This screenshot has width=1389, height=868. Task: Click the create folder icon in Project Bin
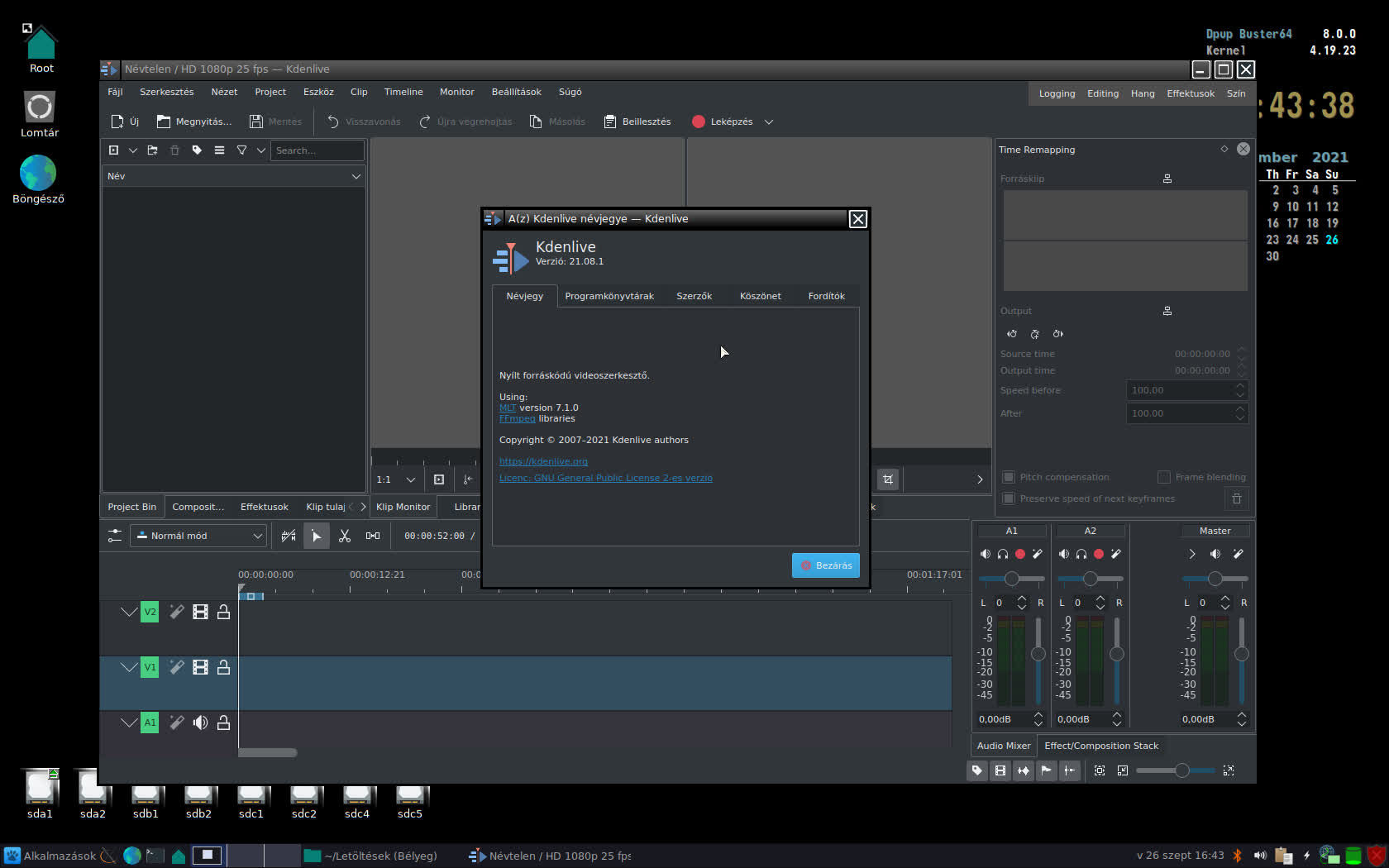152,150
